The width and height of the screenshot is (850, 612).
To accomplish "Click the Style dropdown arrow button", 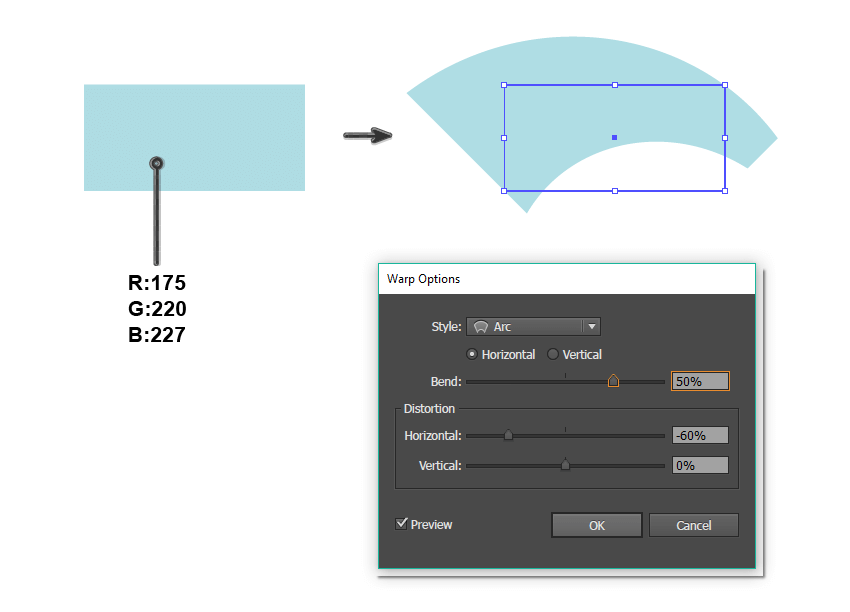I will point(592,327).
